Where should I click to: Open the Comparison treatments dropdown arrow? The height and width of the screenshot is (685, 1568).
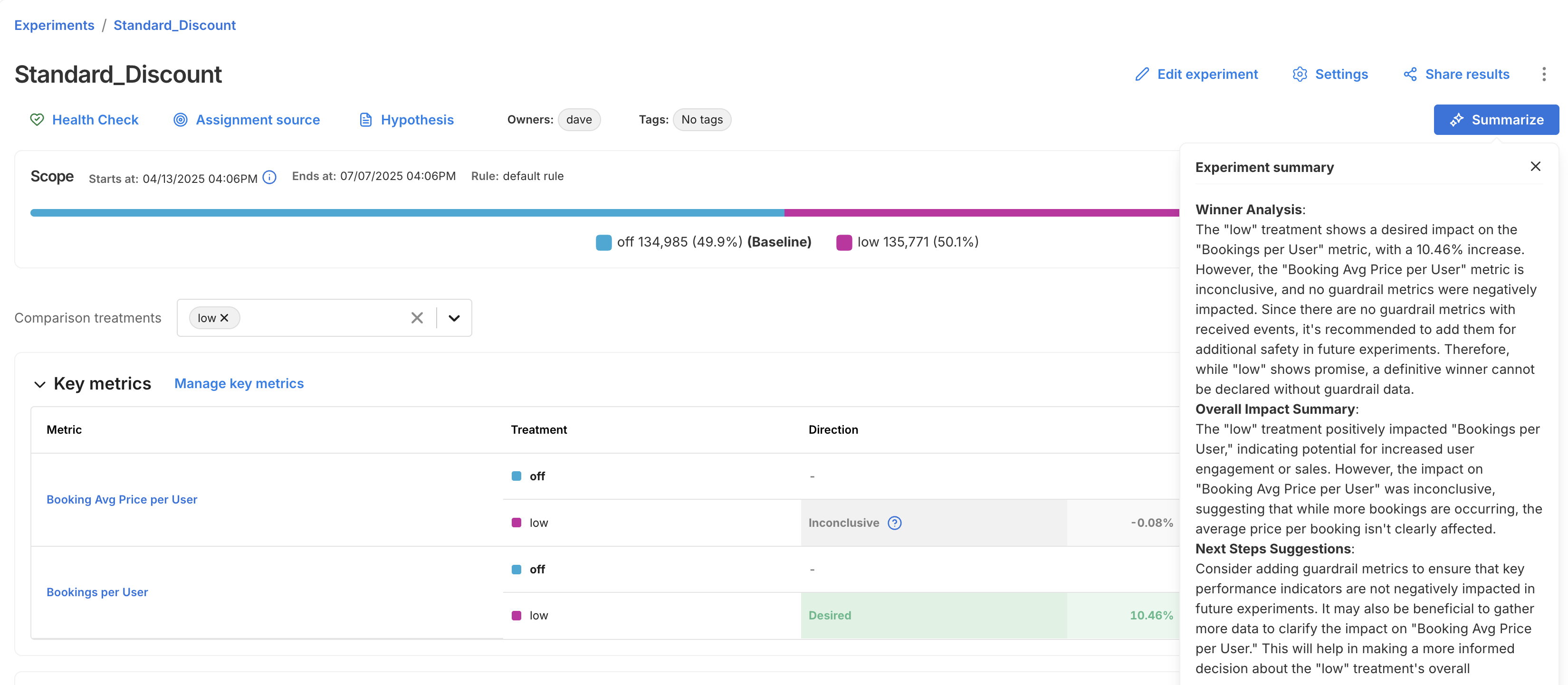454,317
